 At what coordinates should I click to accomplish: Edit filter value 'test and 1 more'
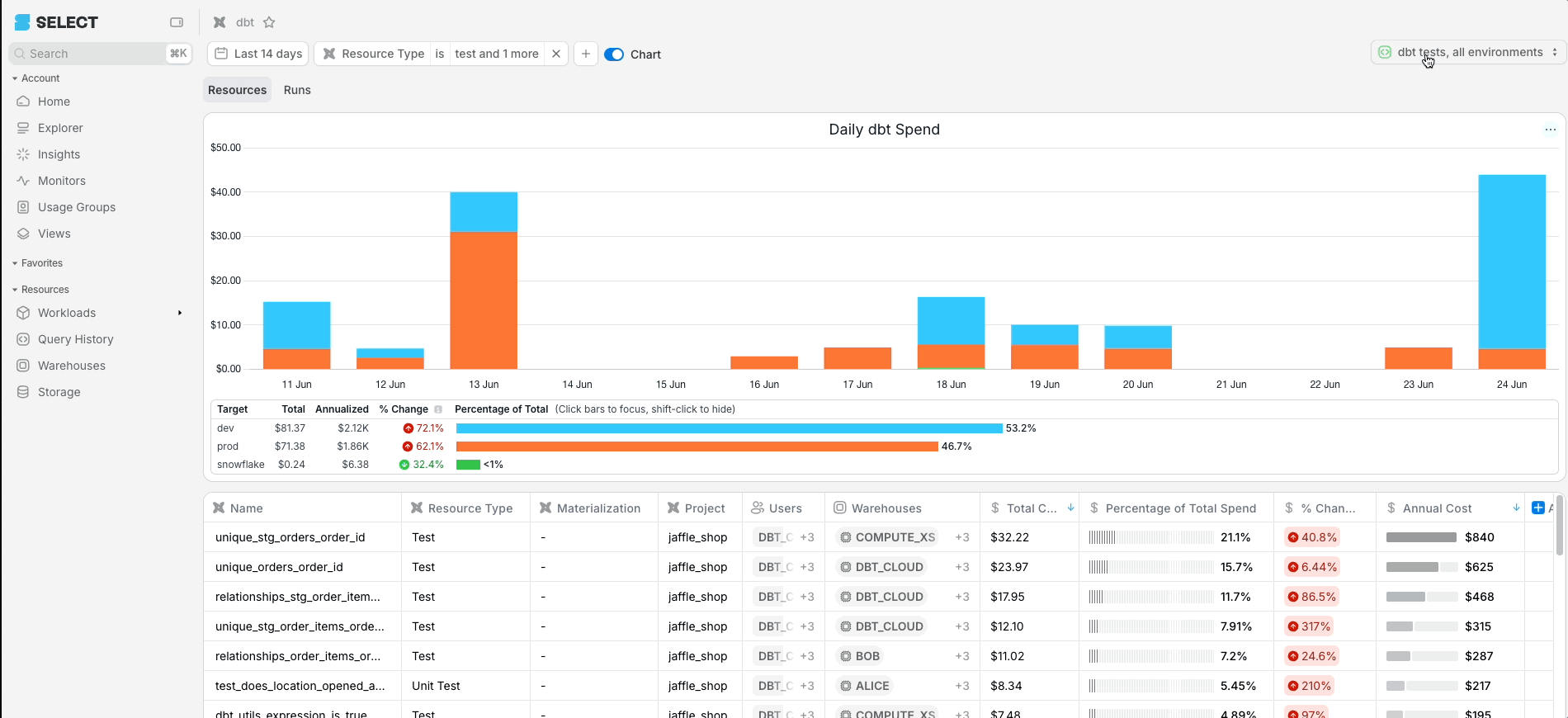pos(497,54)
